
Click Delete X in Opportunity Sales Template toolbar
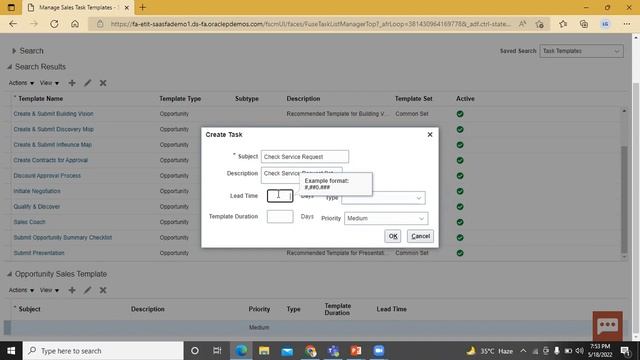point(103,290)
